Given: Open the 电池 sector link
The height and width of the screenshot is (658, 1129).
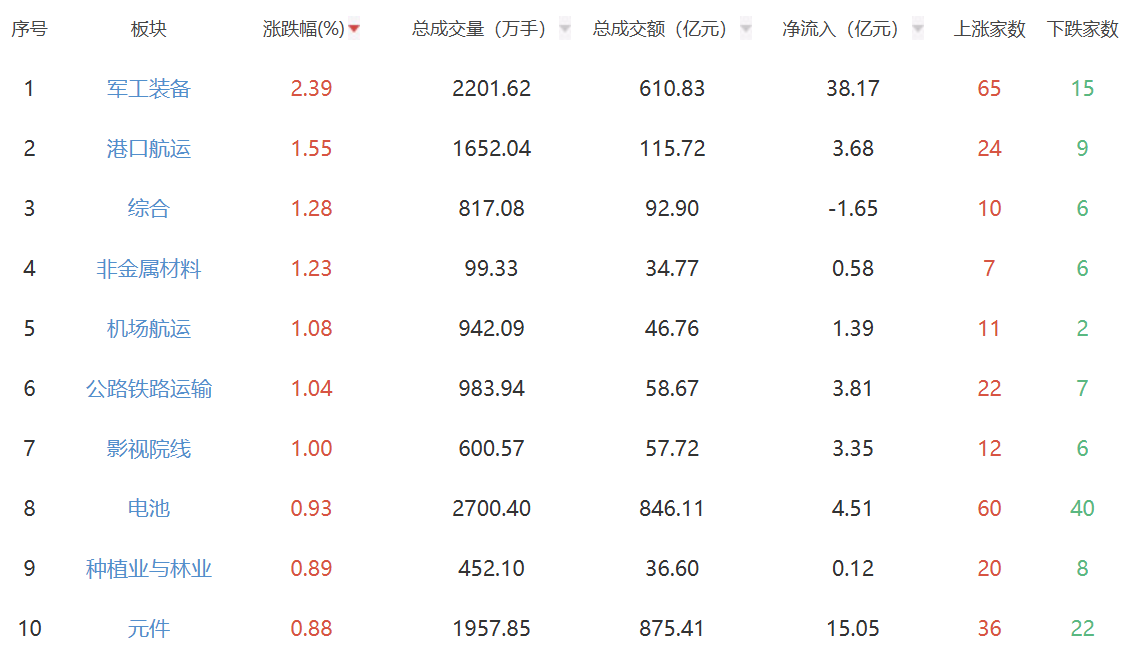Looking at the screenshot, I should (149, 509).
